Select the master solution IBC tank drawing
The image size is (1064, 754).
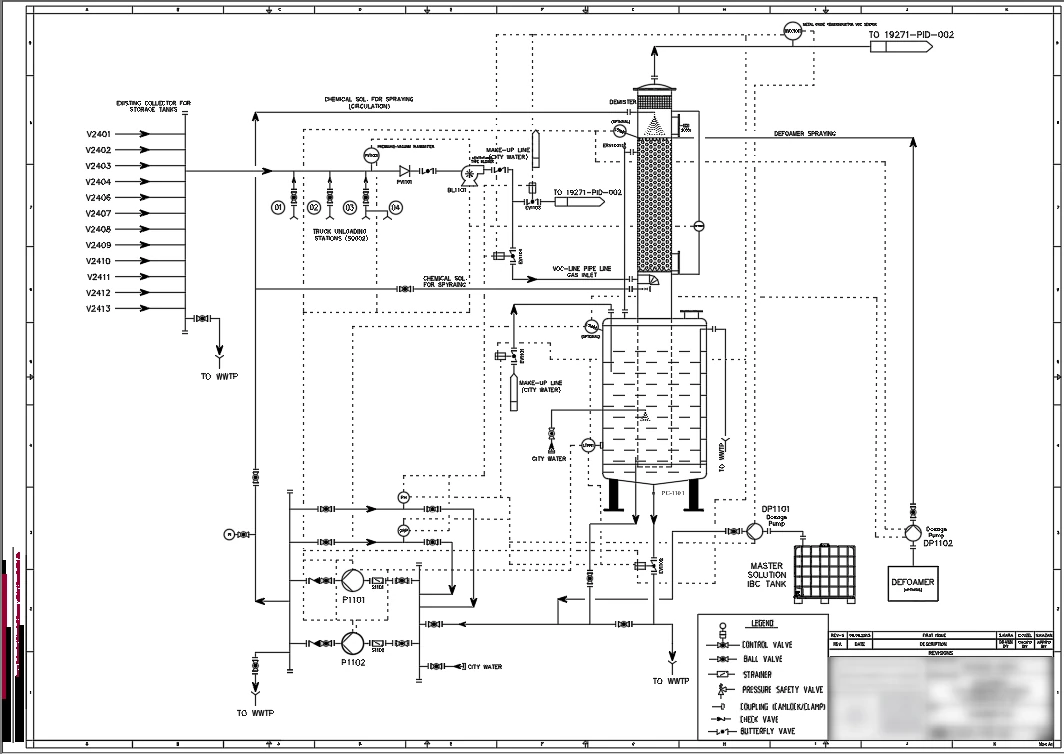(x=824, y=573)
